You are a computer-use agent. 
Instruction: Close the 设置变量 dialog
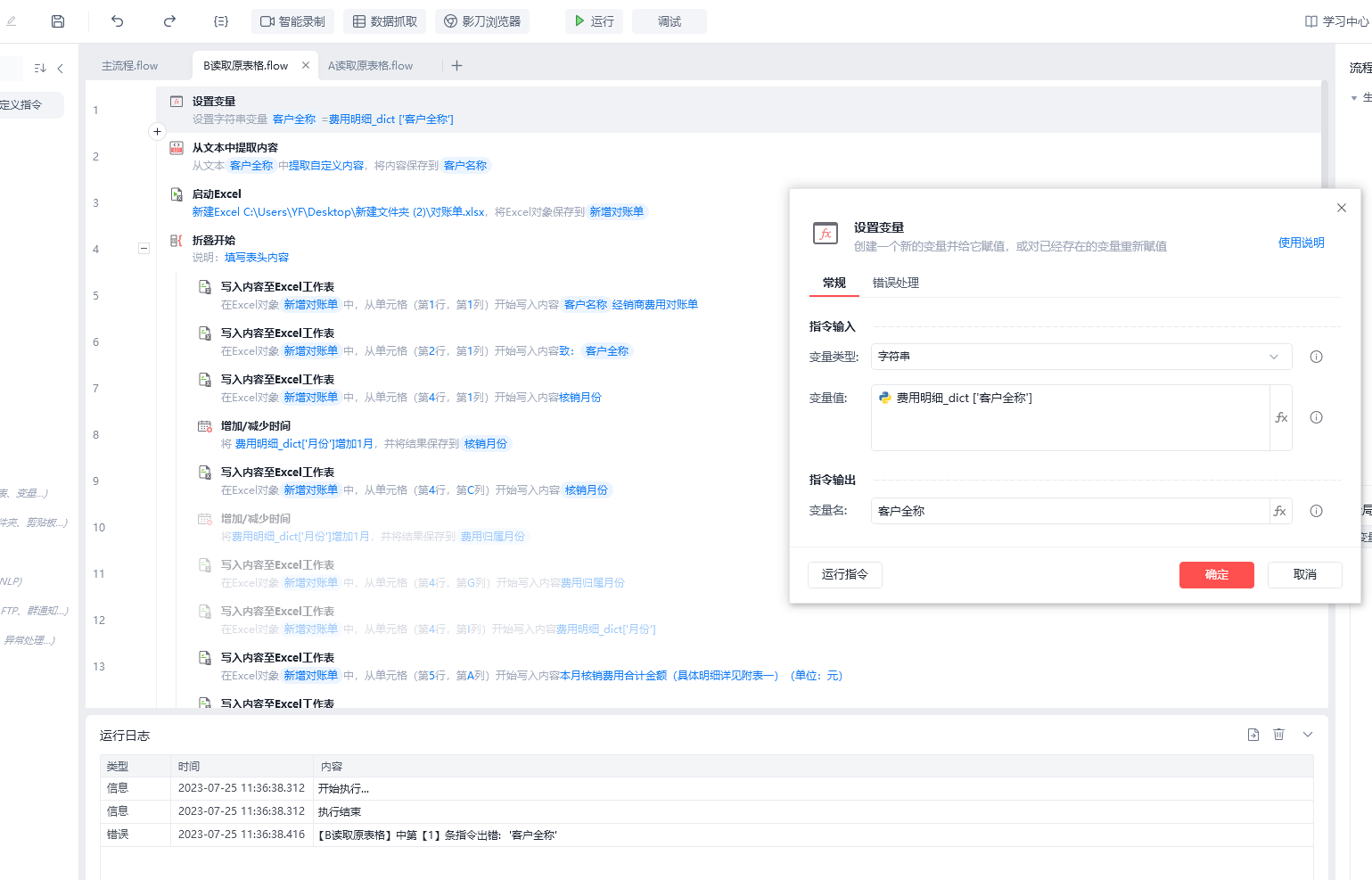tap(1342, 208)
